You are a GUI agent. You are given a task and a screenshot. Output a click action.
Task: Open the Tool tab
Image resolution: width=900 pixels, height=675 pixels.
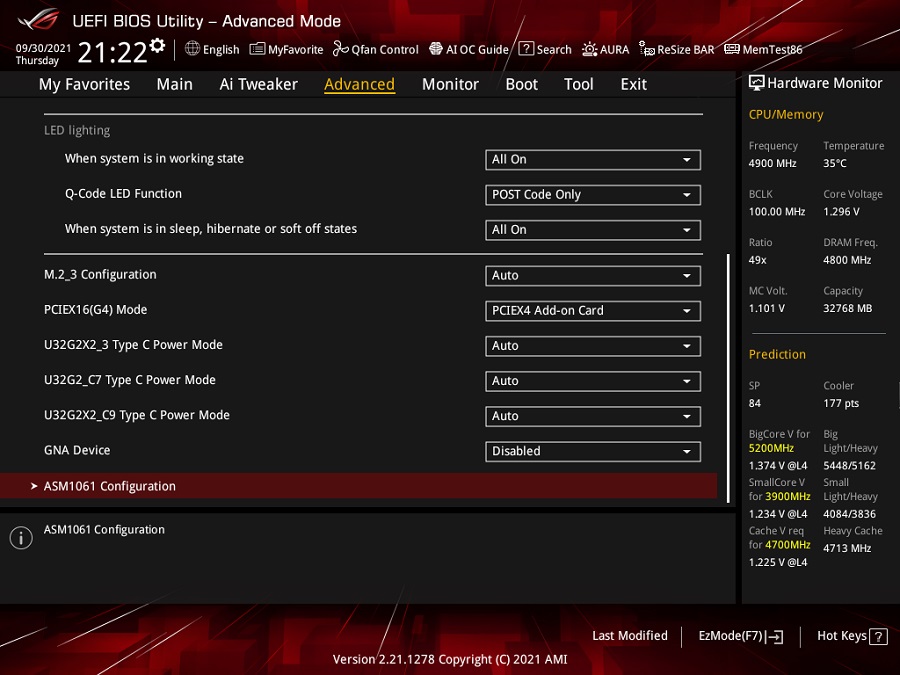[x=579, y=84]
